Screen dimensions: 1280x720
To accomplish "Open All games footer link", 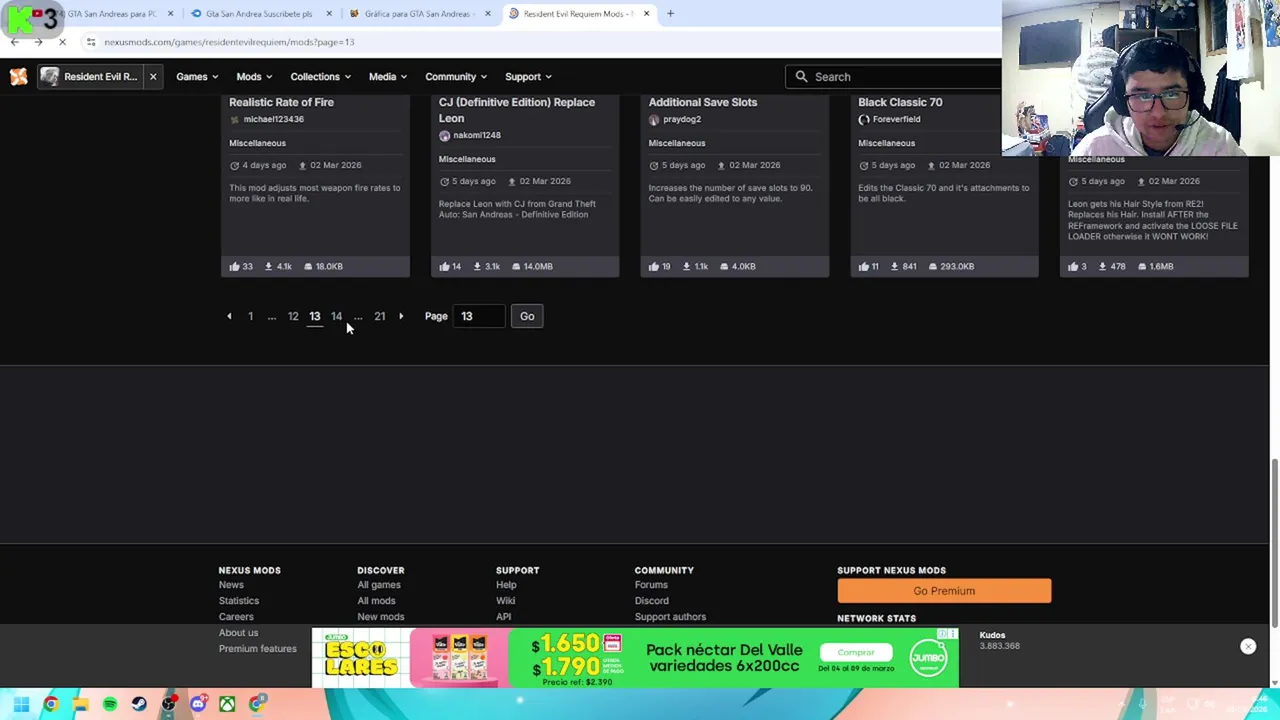I will point(379,585).
